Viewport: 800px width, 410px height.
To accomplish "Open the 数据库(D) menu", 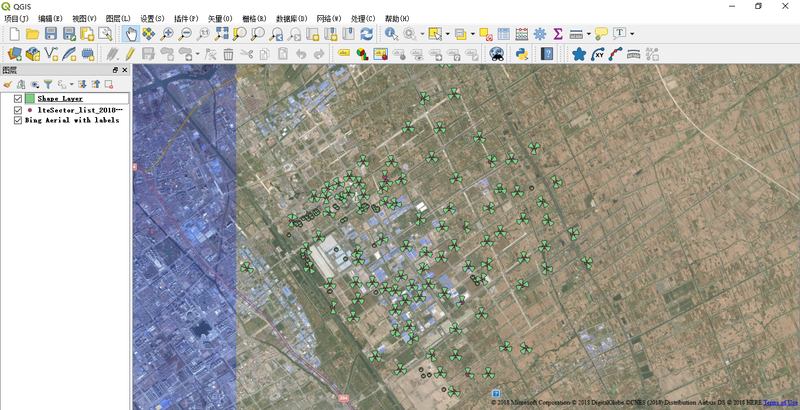I will 291,19.
